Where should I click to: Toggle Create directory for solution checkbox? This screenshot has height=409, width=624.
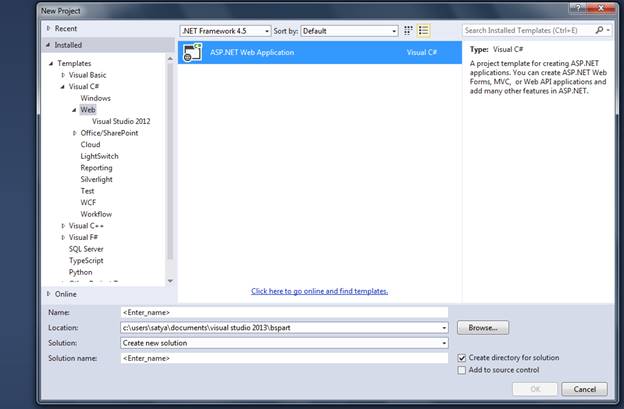462,358
